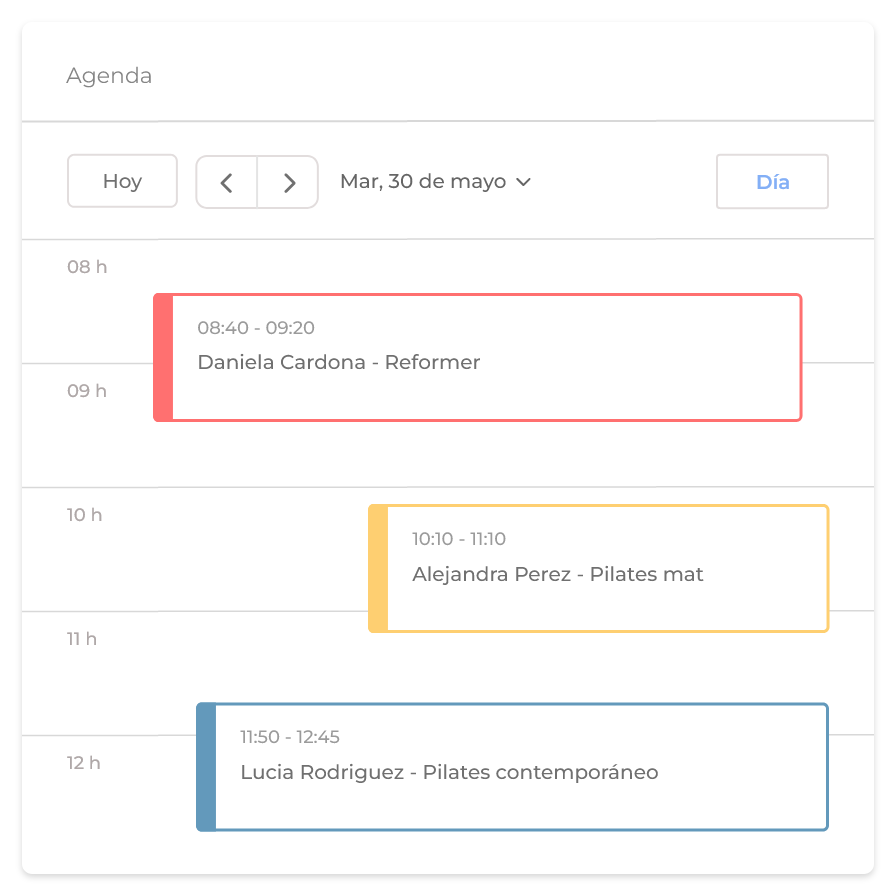
Task: Click the 08:40 - 09:20 time text
Action: pos(256,328)
